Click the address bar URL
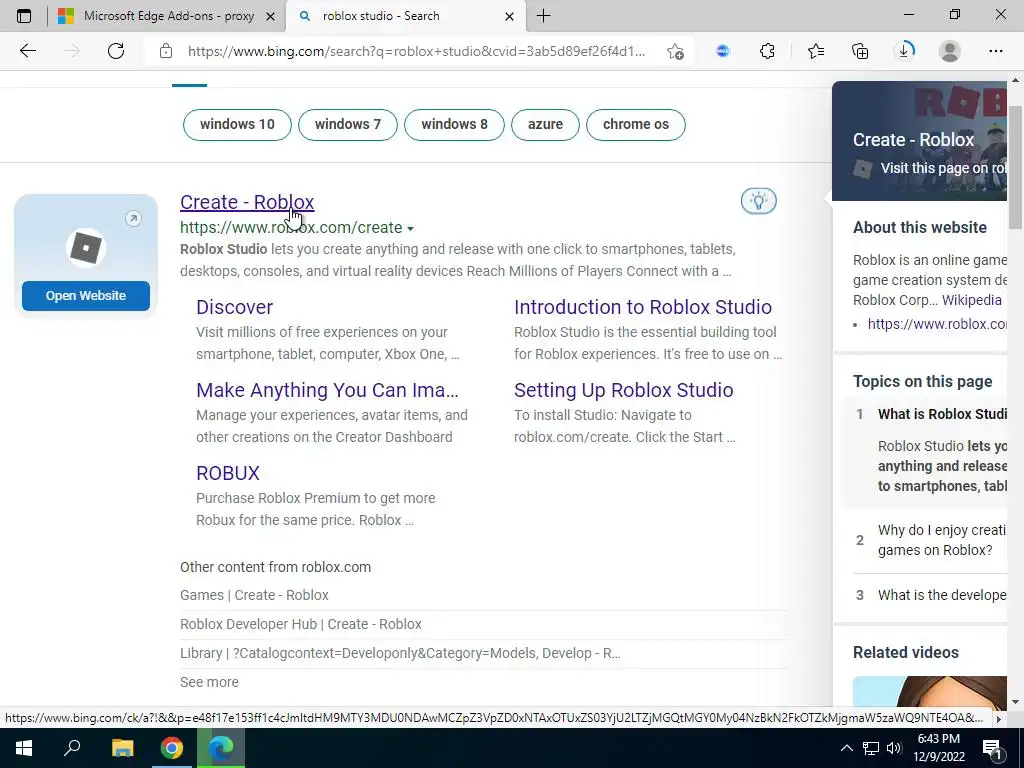This screenshot has width=1024, height=768. coord(416,51)
